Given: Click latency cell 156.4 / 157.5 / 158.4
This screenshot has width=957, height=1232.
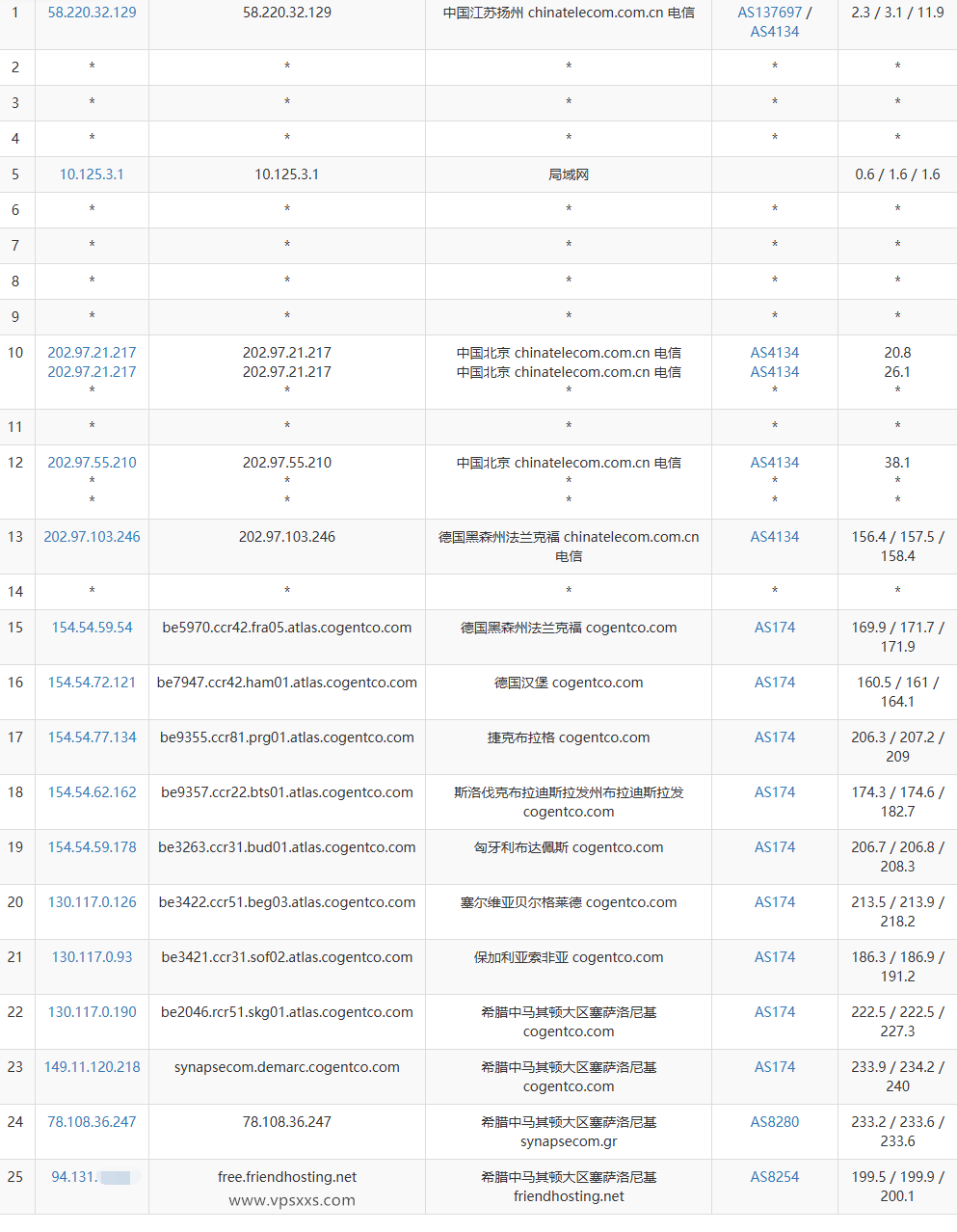Looking at the screenshot, I should (x=897, y=547).
